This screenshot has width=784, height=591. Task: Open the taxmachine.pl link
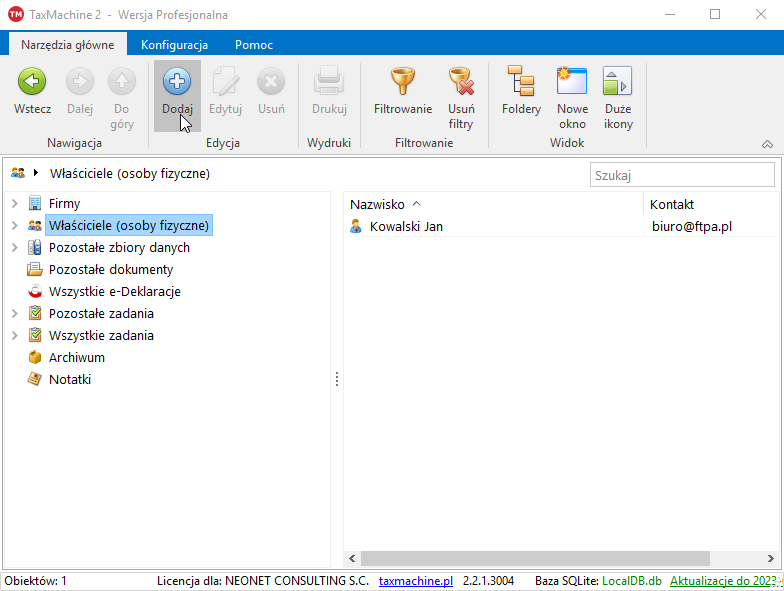click(416, 581)
